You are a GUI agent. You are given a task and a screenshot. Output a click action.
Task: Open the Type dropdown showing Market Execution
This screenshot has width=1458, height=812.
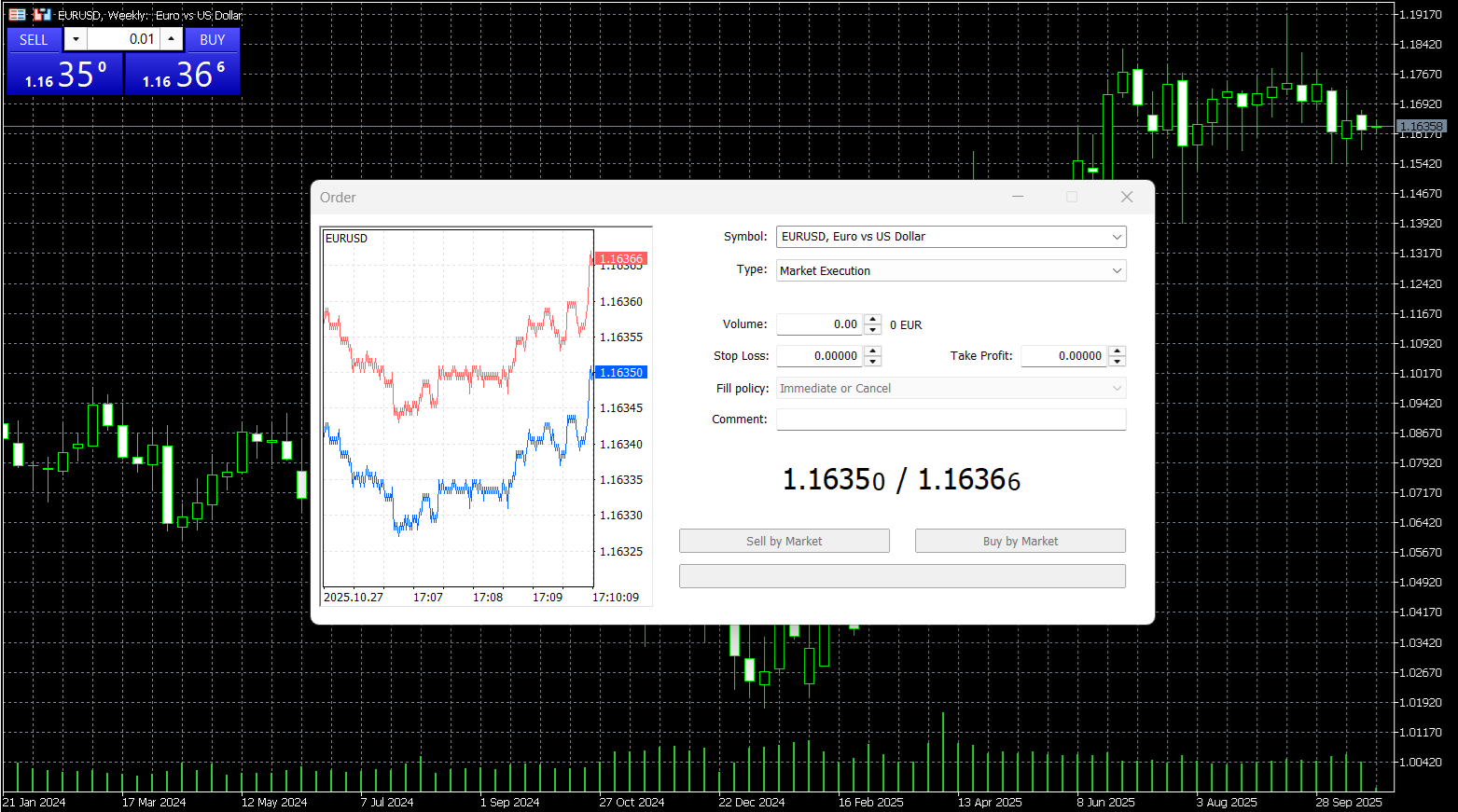point(951,270)
